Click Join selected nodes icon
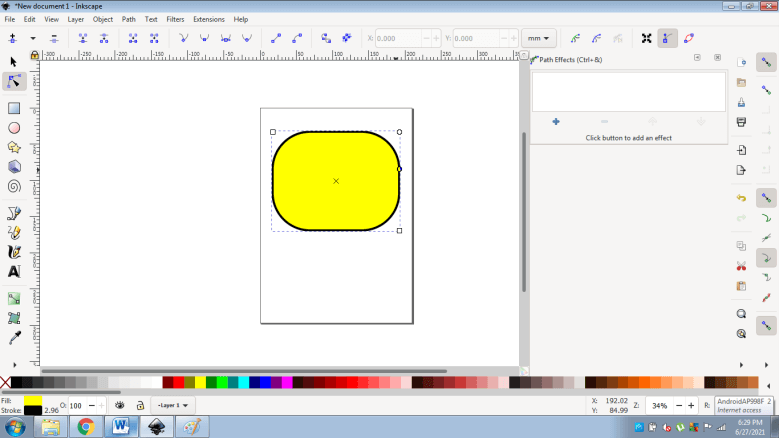This screenshot has width=779, height=438. click(83, 38)
